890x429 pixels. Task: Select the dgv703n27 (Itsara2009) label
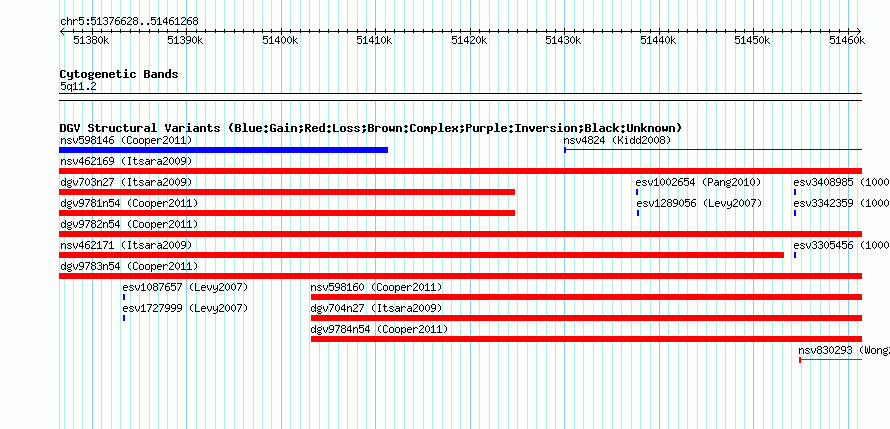126,182
